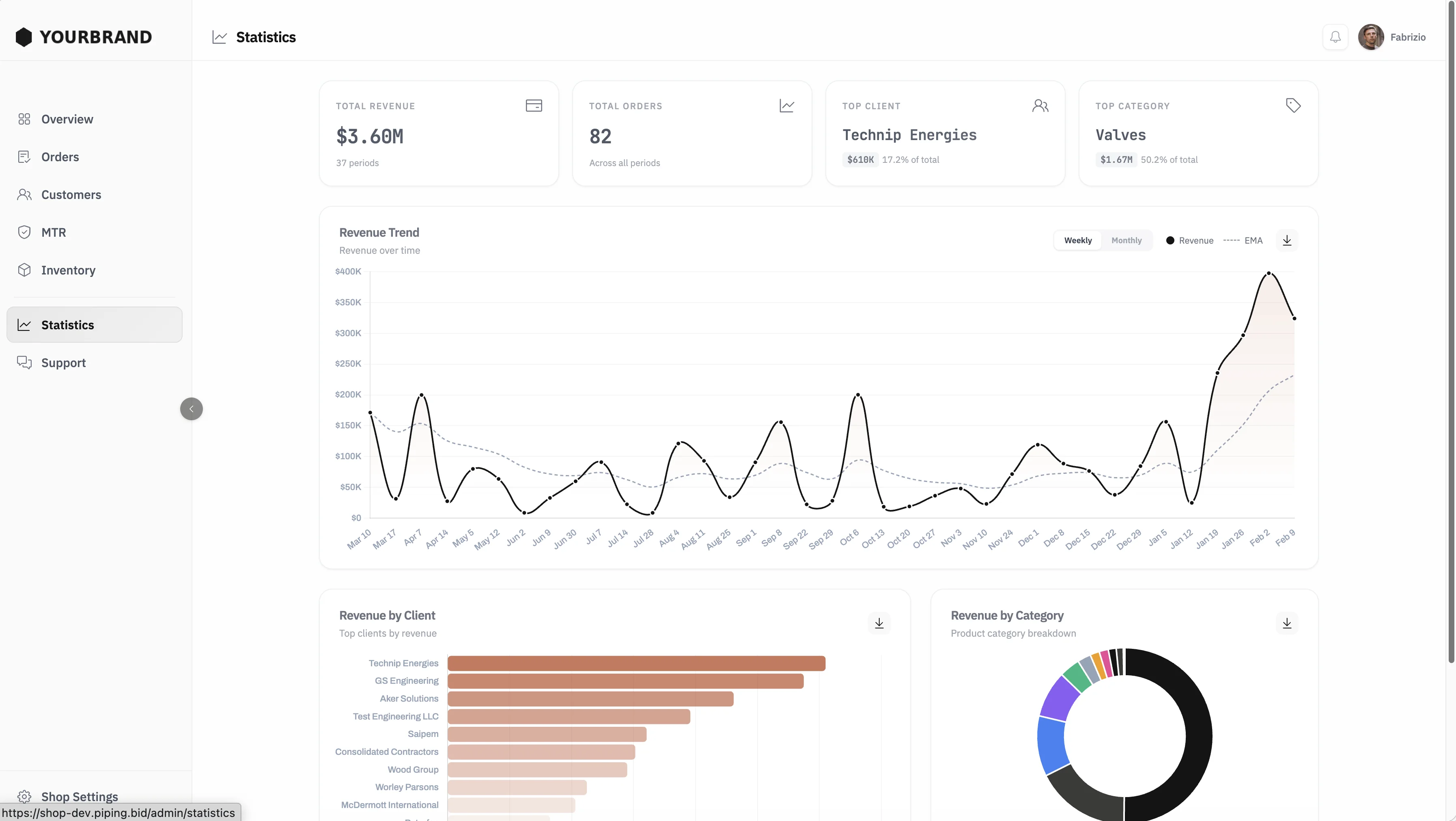Screen dimensions: 1456x821
Task: Open the Orders page
Action: tap(60, 157)
